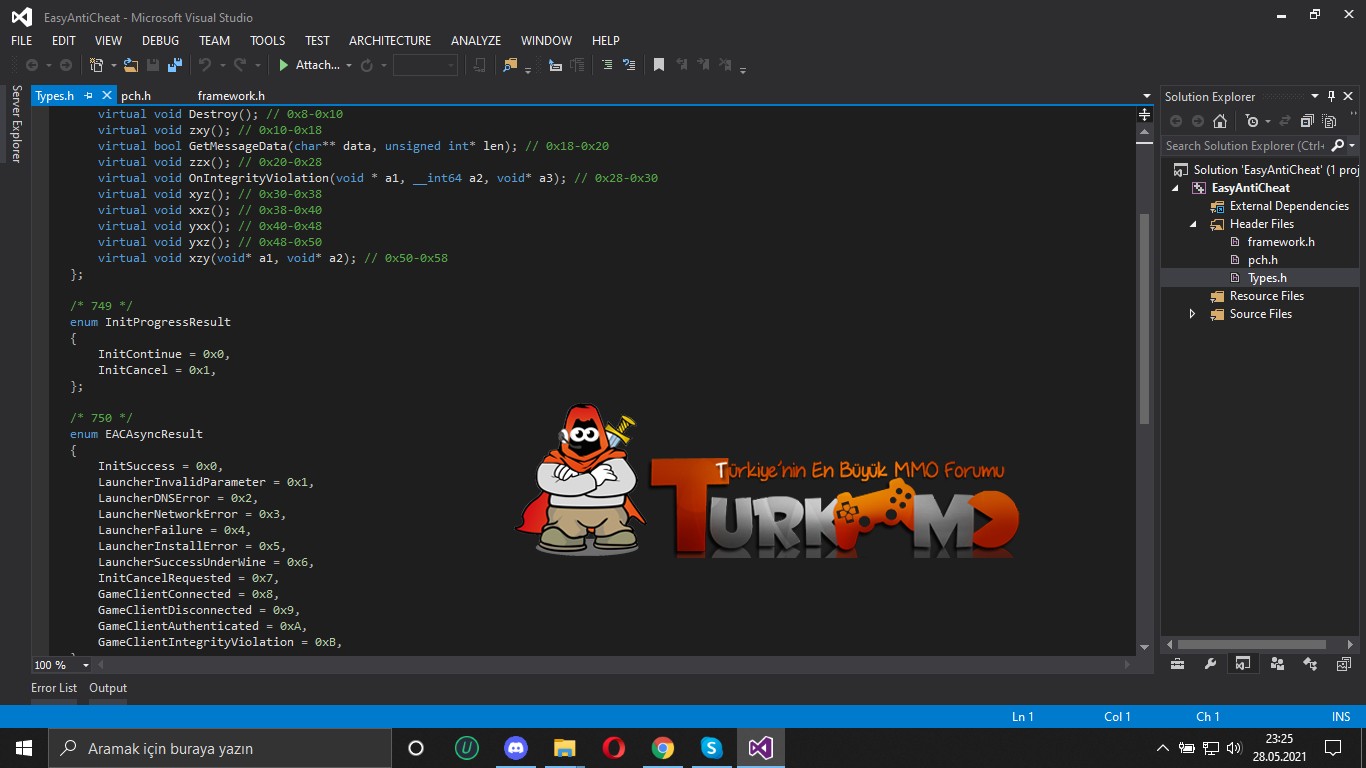Image resolution: width=1366 pixels, height=768 pixels.
Task: Open the Class View panel icon
Action: tap(1310, 664)
